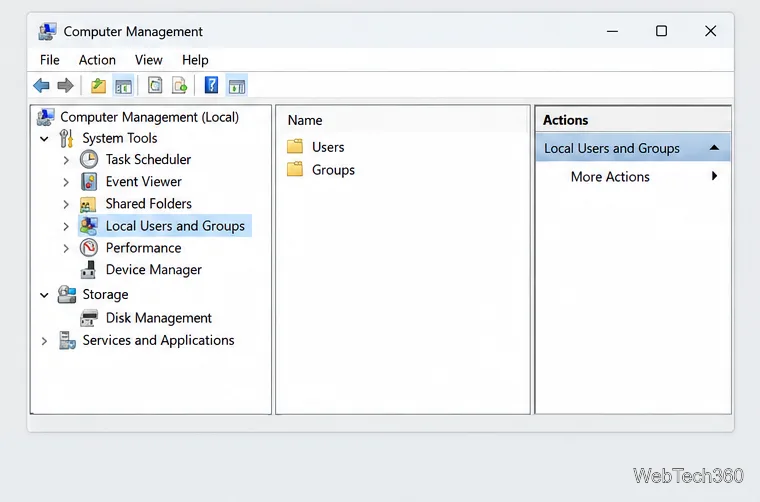The height and width of the screenshot is (502, 760).
Task: Open the File menu
Action: point(49,60)
